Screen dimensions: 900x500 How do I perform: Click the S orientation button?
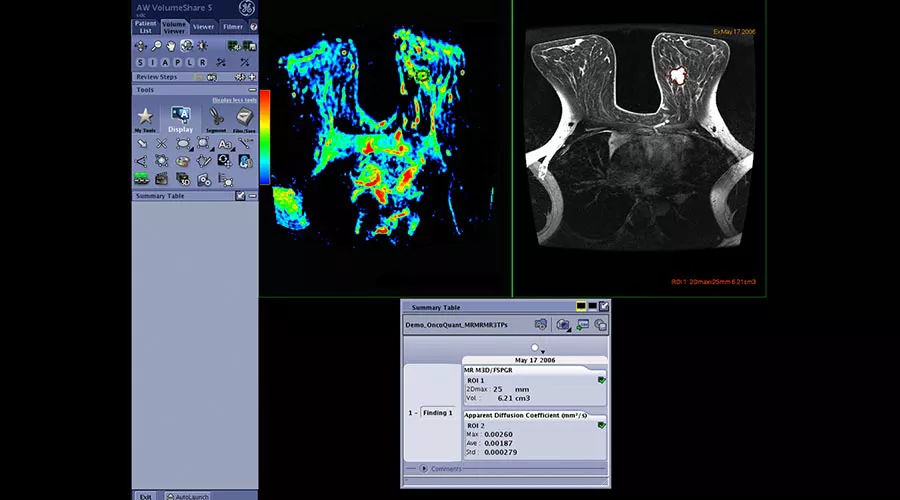tap(140, 62)
